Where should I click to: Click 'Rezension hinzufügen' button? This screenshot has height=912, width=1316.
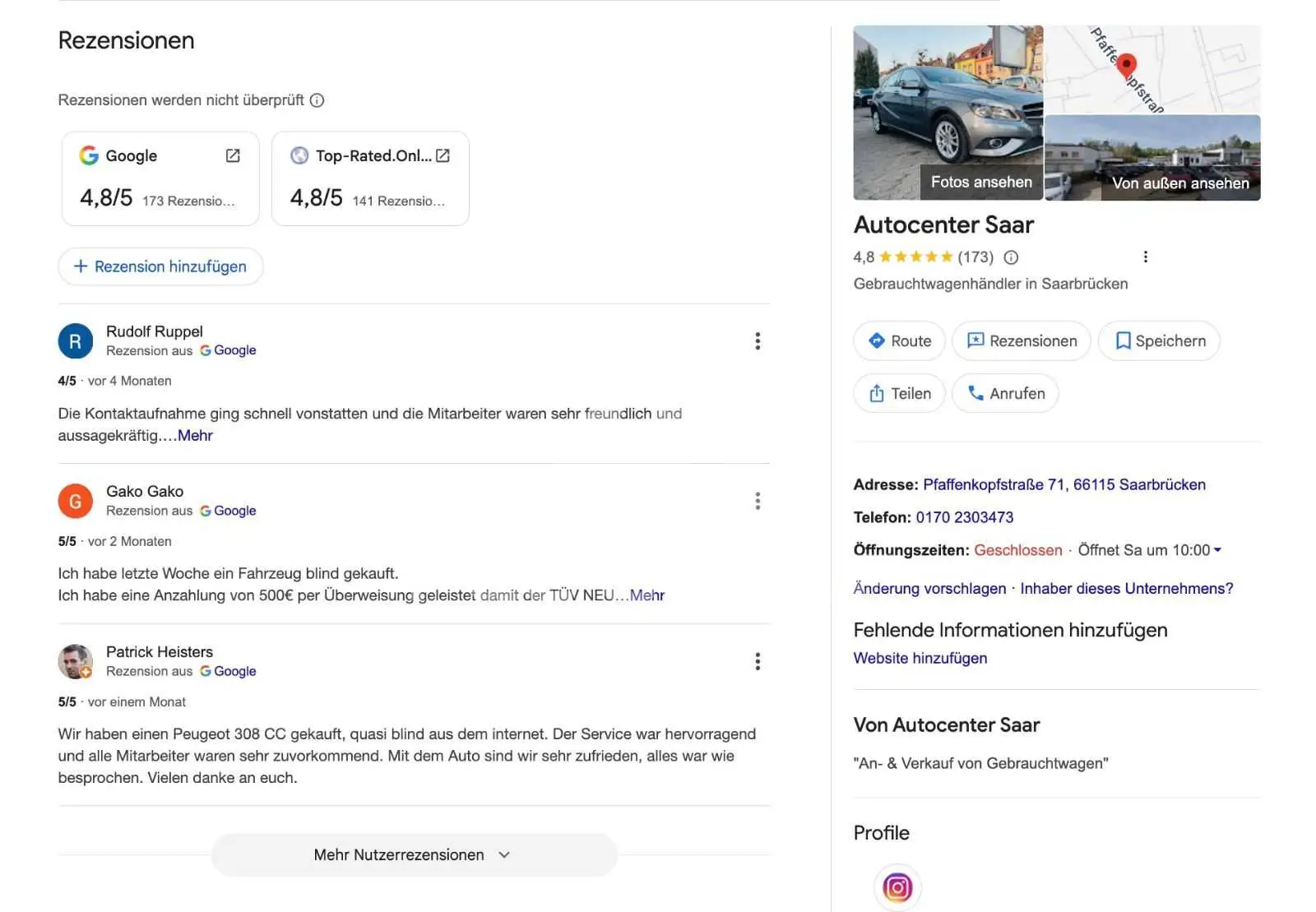point(160,266)
